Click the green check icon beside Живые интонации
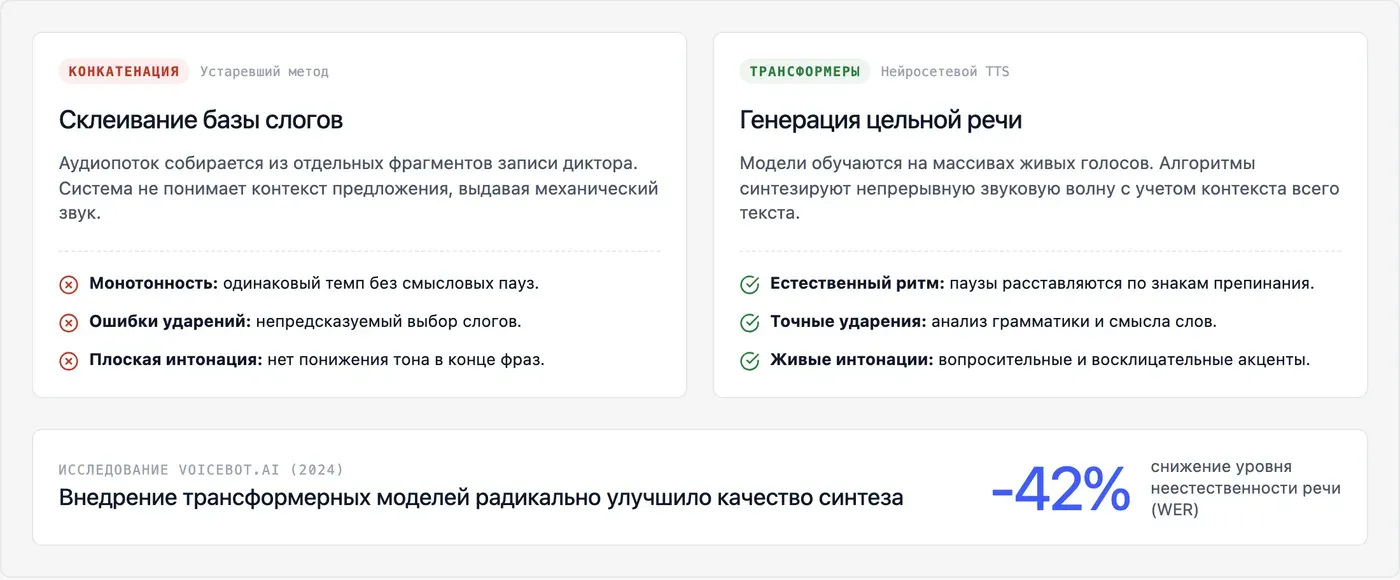The height and width of the screenshot is (580, 1400). click(749, 361)
